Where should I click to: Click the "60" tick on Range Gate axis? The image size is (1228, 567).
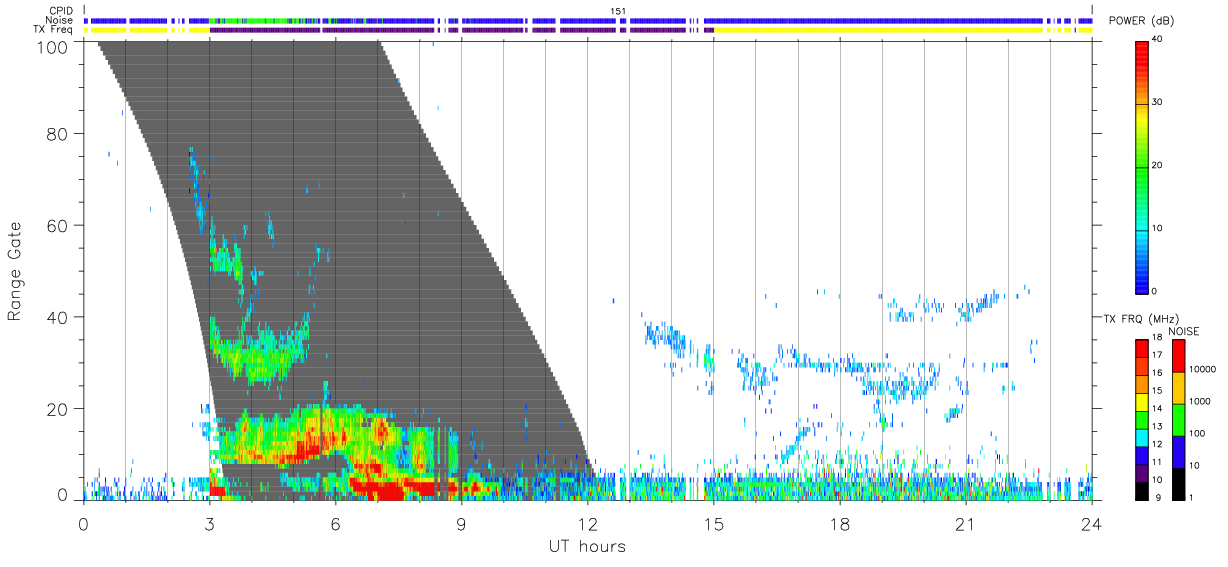56,225
